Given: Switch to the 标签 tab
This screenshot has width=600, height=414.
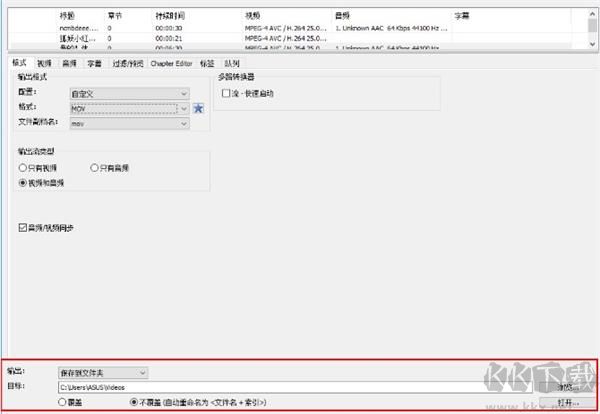Looking at the screenshot, I should click(207, 64).
